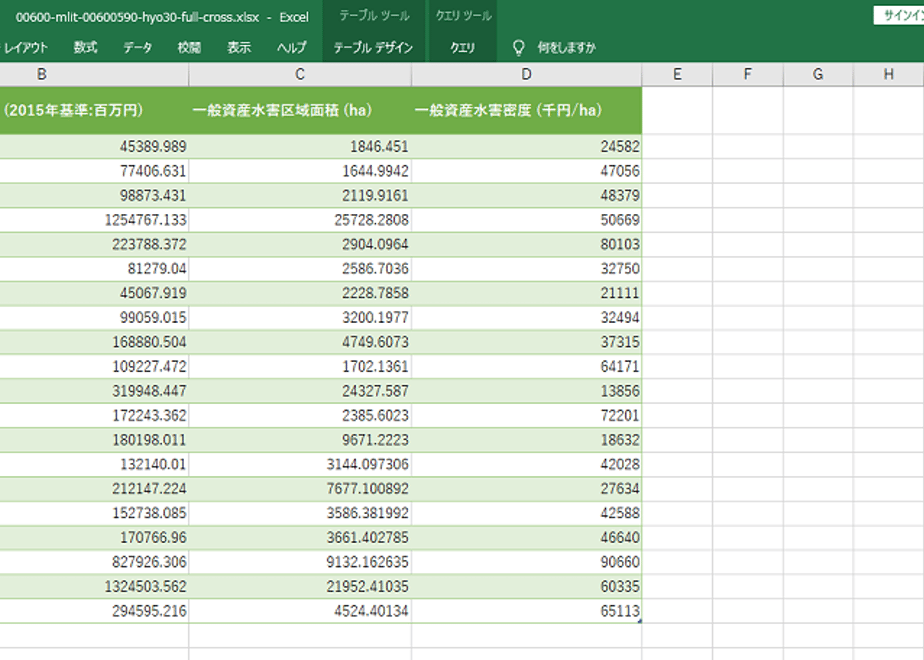The image size is (924, 660).
Task: Select cell with value 48379
Action: pos(526,196)
